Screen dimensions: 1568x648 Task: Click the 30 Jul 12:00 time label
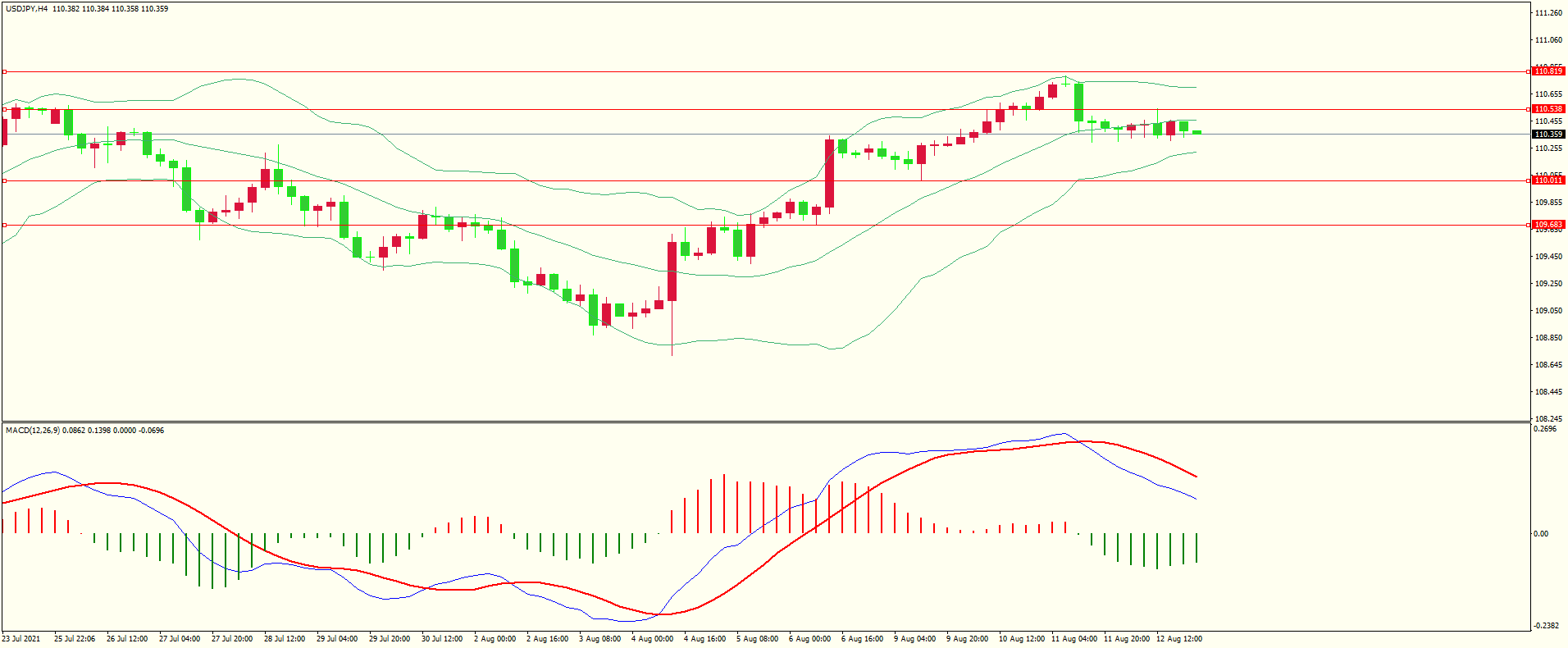(442, 639)
